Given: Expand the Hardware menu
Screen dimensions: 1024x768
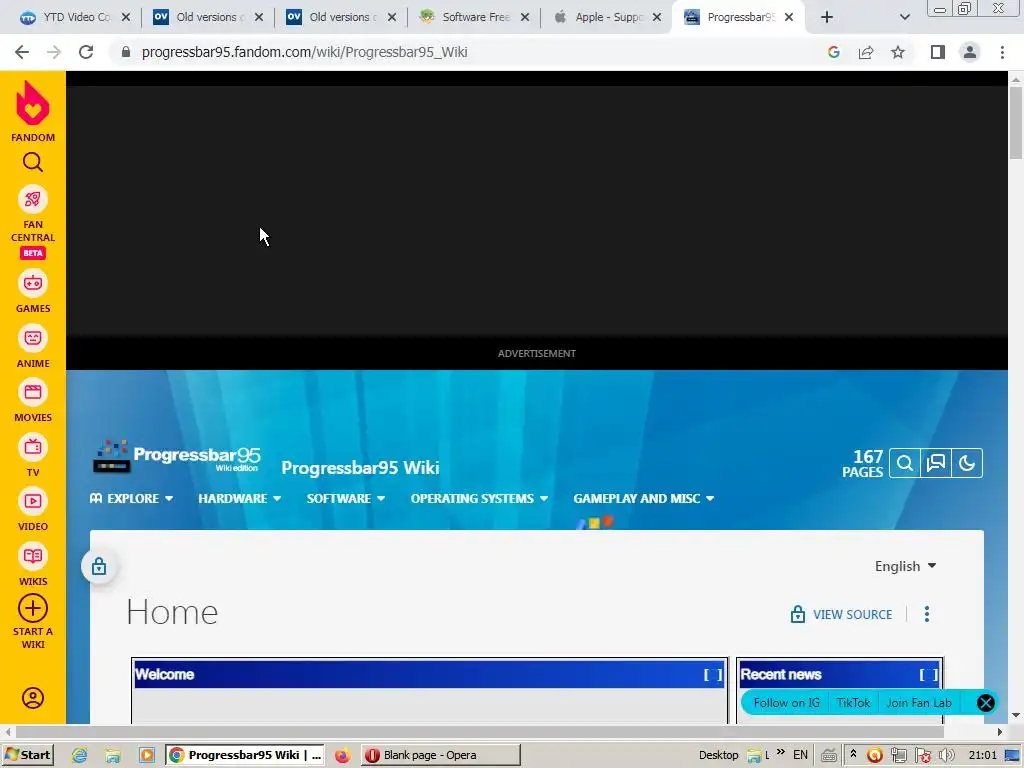Looking at the screenshot, I should pyautogui.click(x=240, y=498).
